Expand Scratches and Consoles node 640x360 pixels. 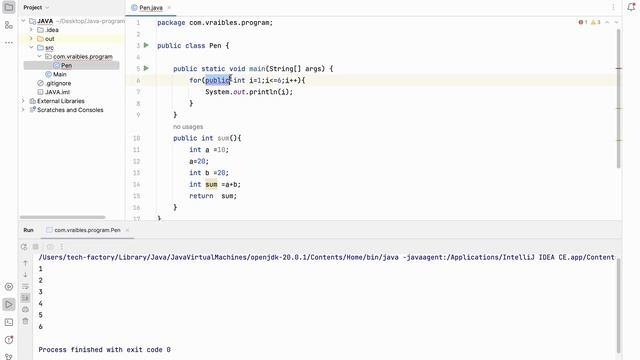[x=23, y=110]
